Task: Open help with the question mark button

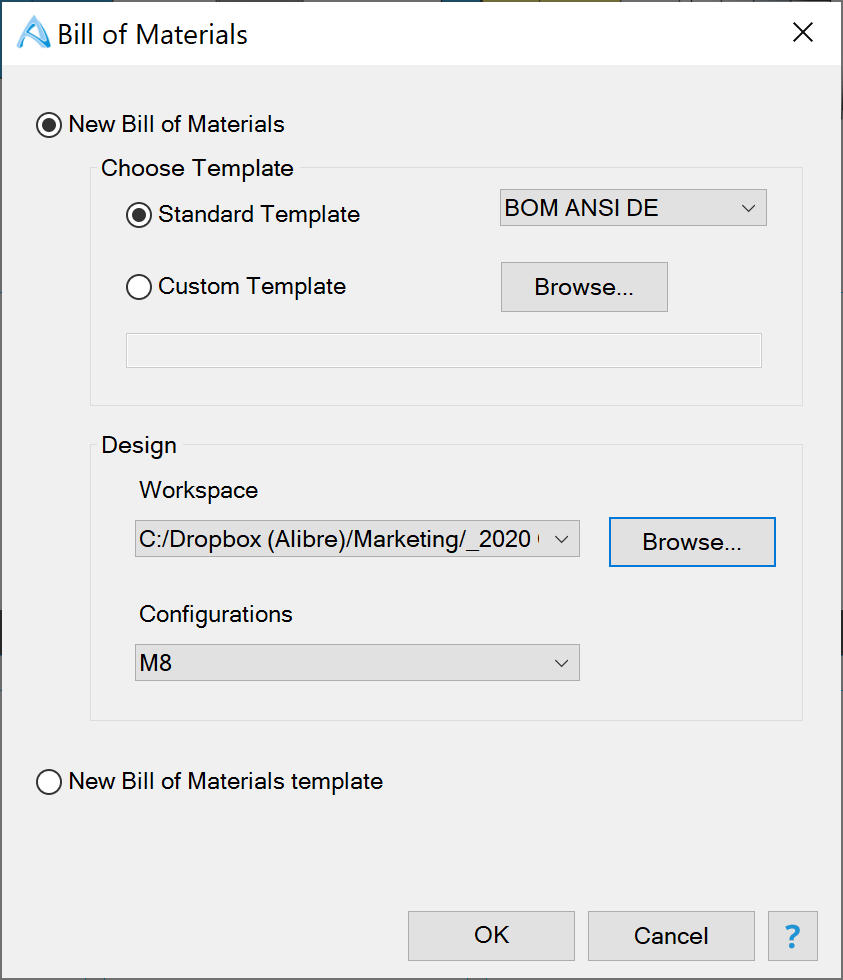Action: [792, 936]
